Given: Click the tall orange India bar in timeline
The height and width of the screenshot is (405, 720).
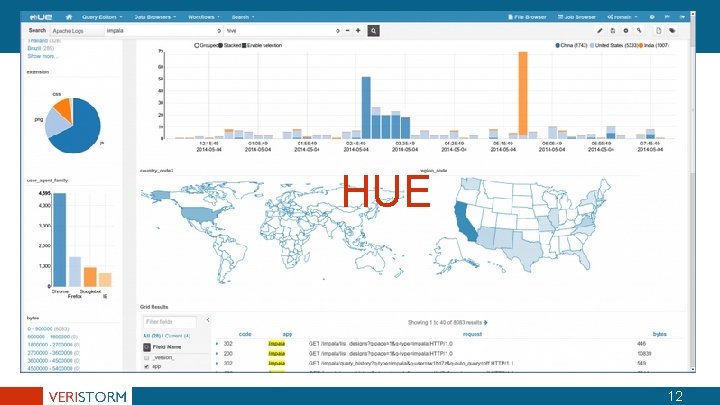Looking at the screenshot, I should pyautogui.click(x=523, y=94).
